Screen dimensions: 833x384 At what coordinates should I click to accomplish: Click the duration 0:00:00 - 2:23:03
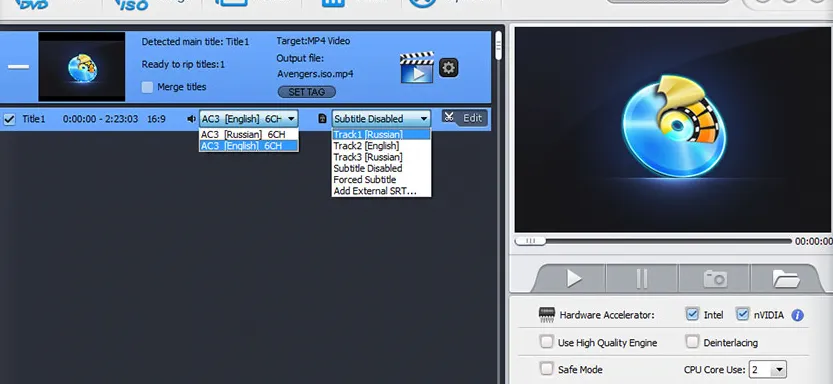[100, 119]
